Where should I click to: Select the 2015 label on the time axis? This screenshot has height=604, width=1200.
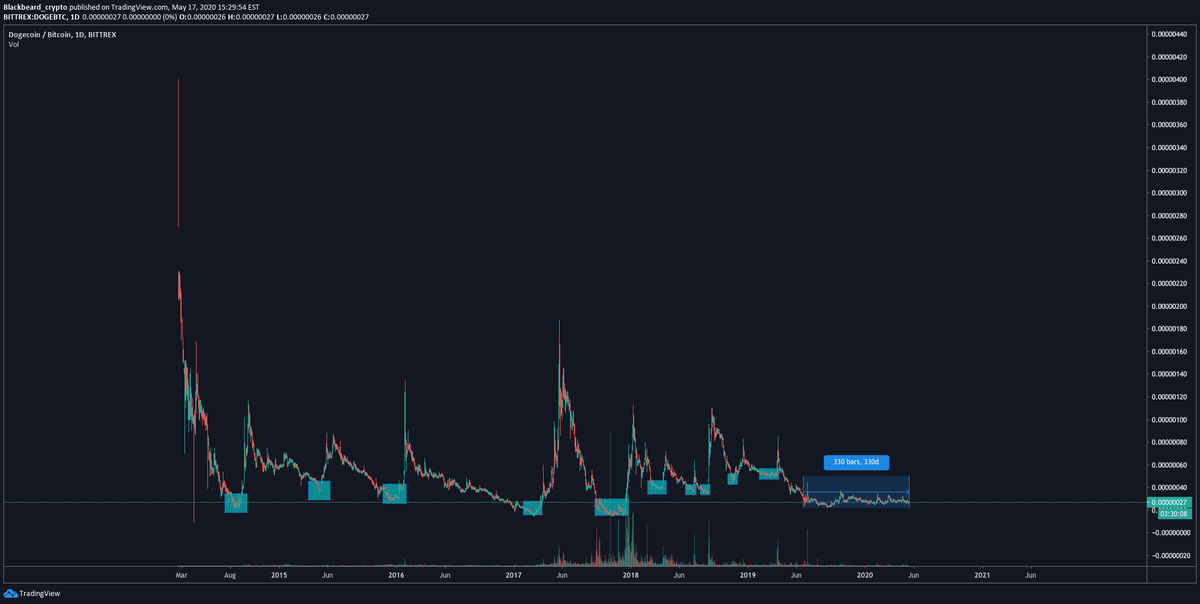(279, 576)
